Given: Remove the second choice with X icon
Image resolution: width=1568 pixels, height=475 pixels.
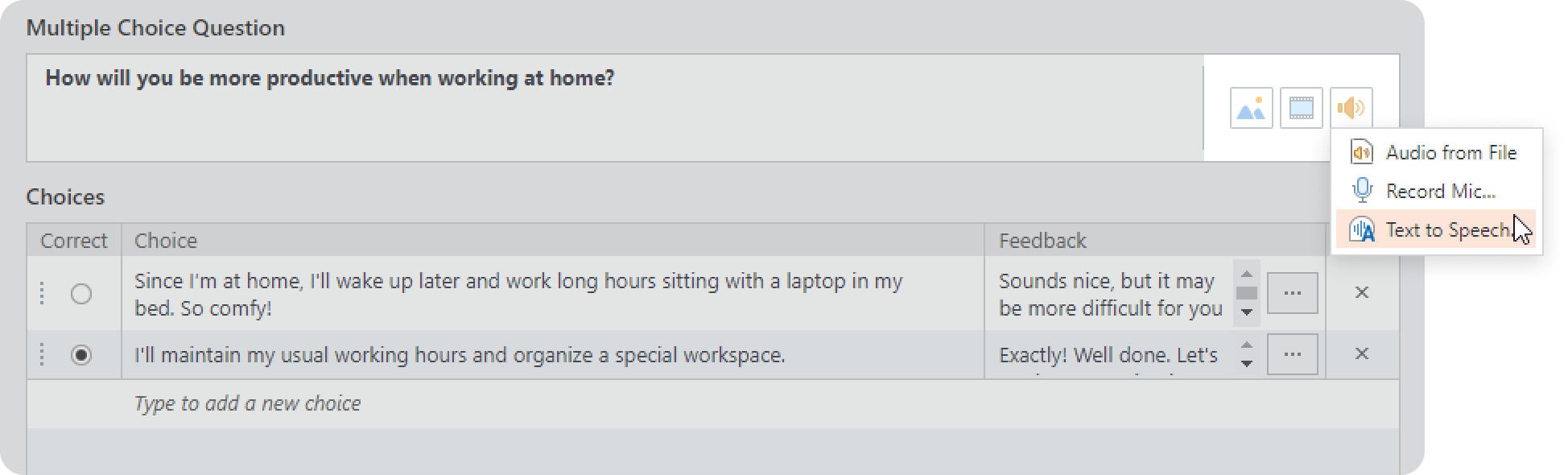Looking at the screenshot, I should 1362,353.
